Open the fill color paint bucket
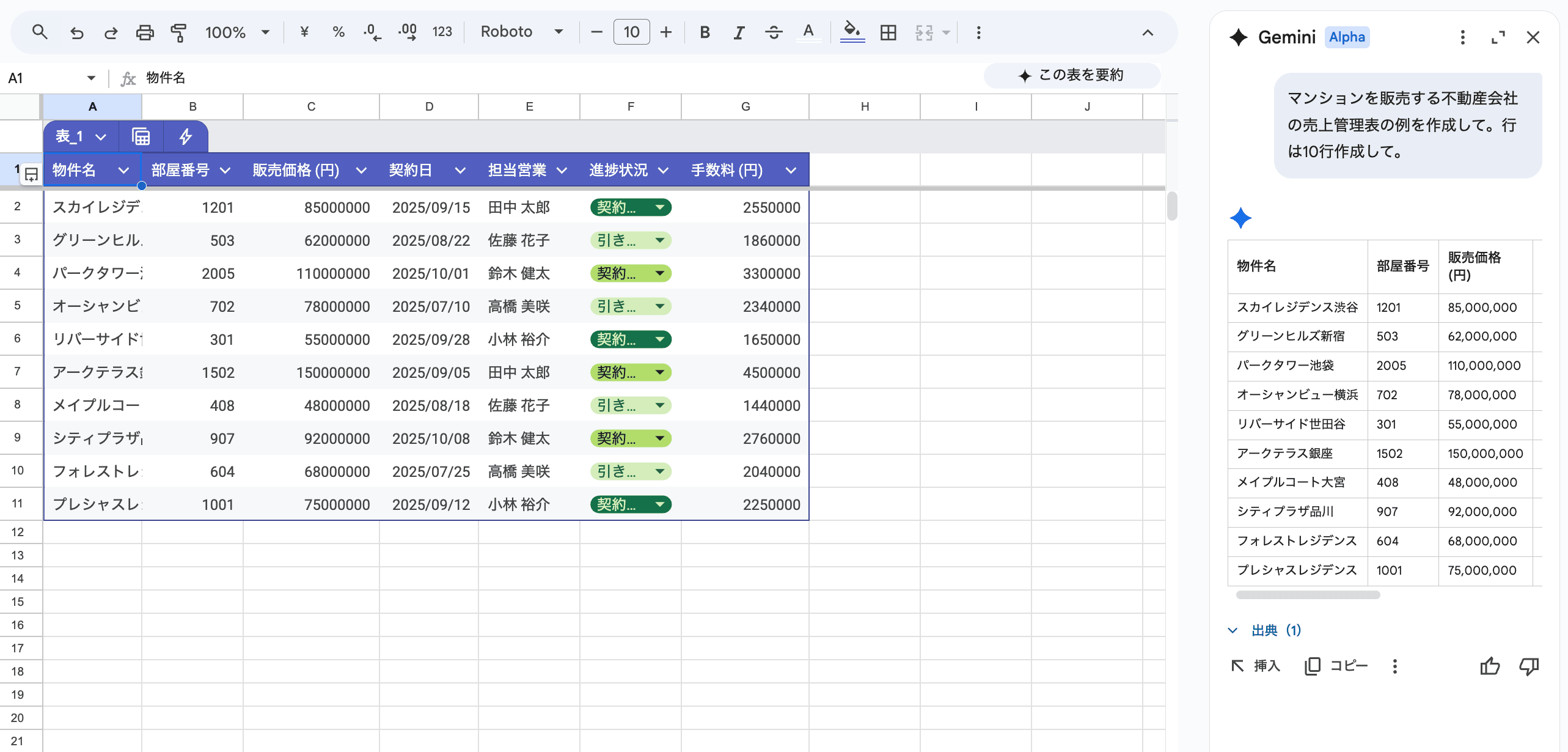The image size is (1568, 752). [x=852, y=31]
